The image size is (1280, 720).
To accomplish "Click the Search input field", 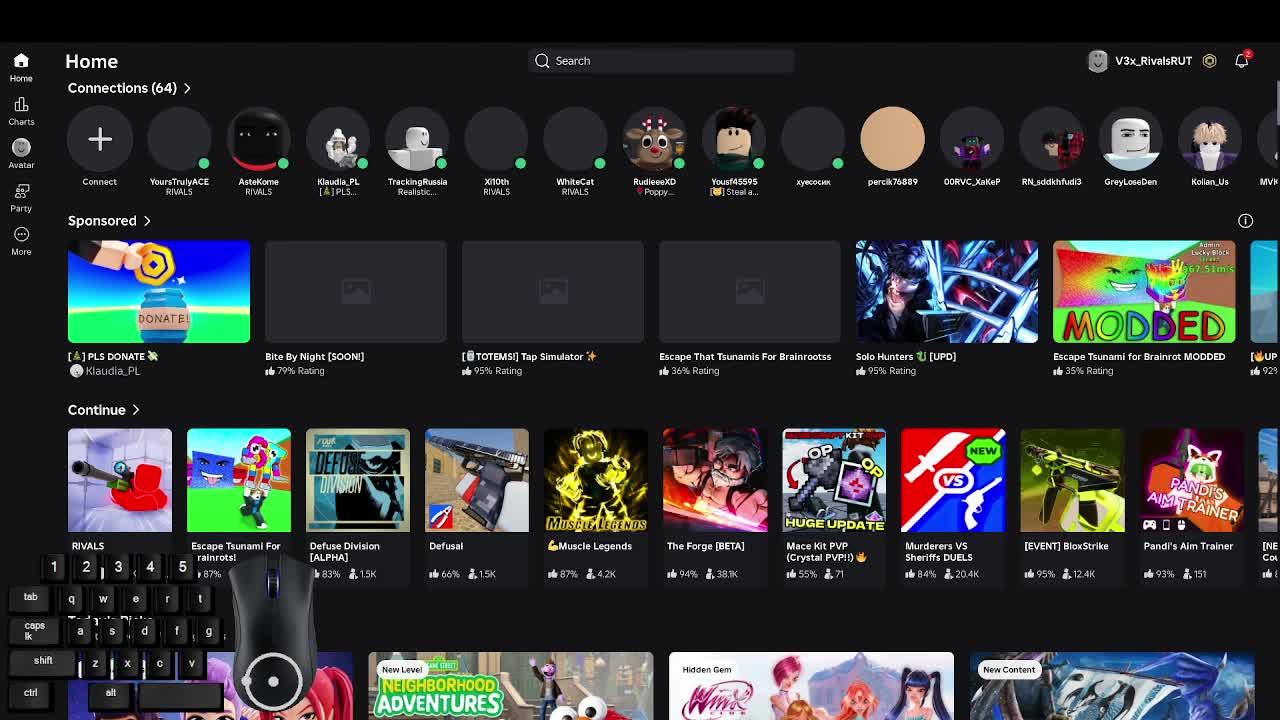I will click(661, 61).
